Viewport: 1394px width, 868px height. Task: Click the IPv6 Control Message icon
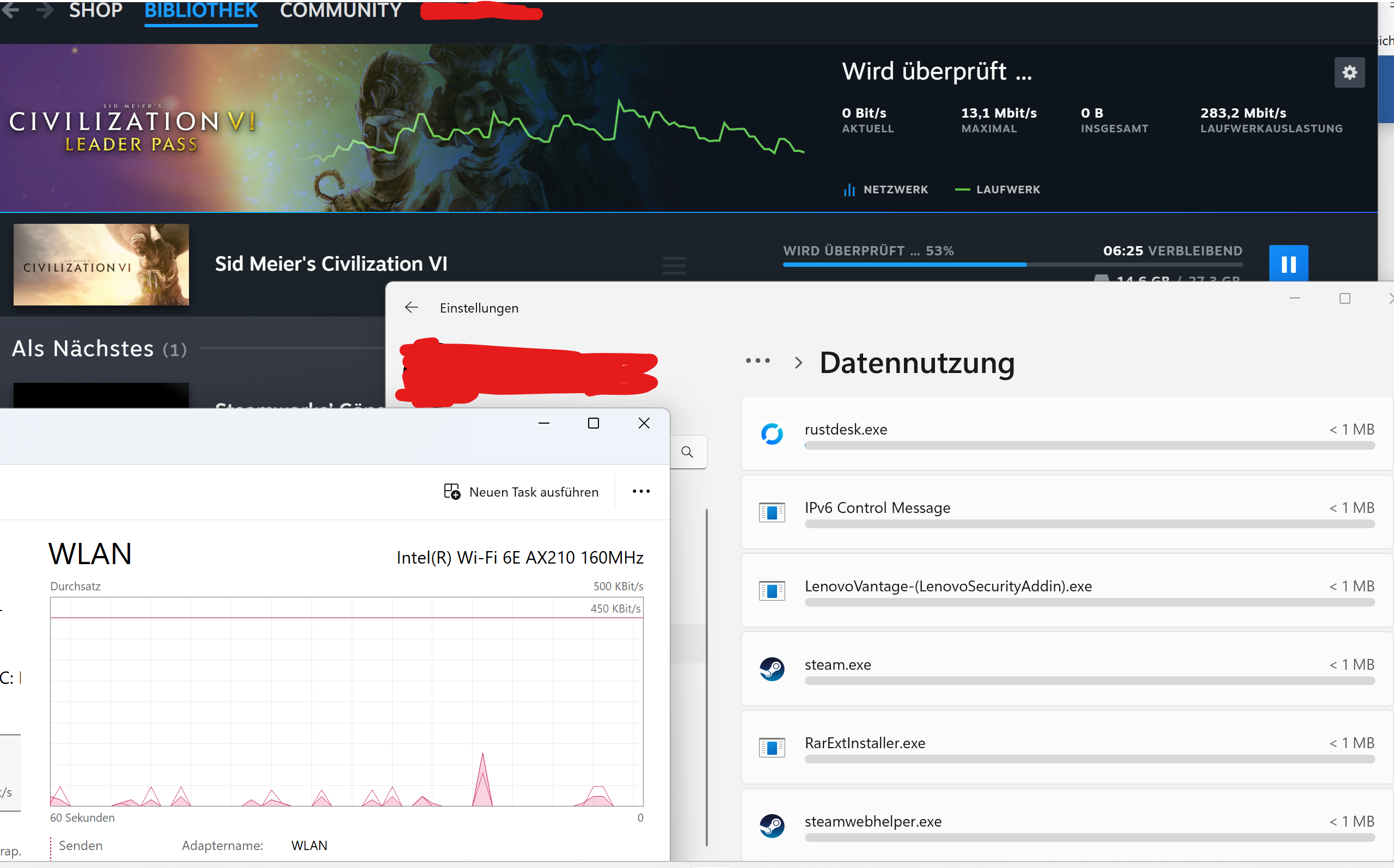pos(772,512)
